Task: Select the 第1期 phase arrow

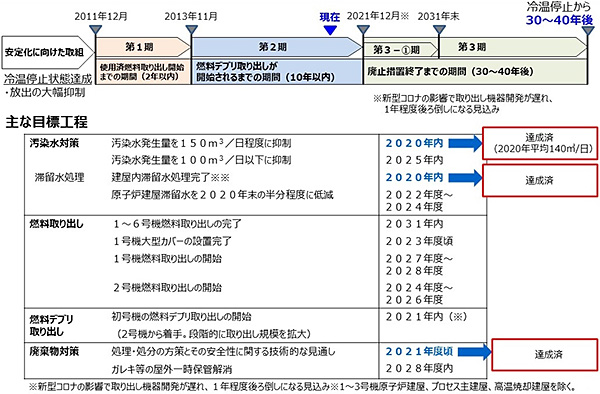Action: [143, 47]
